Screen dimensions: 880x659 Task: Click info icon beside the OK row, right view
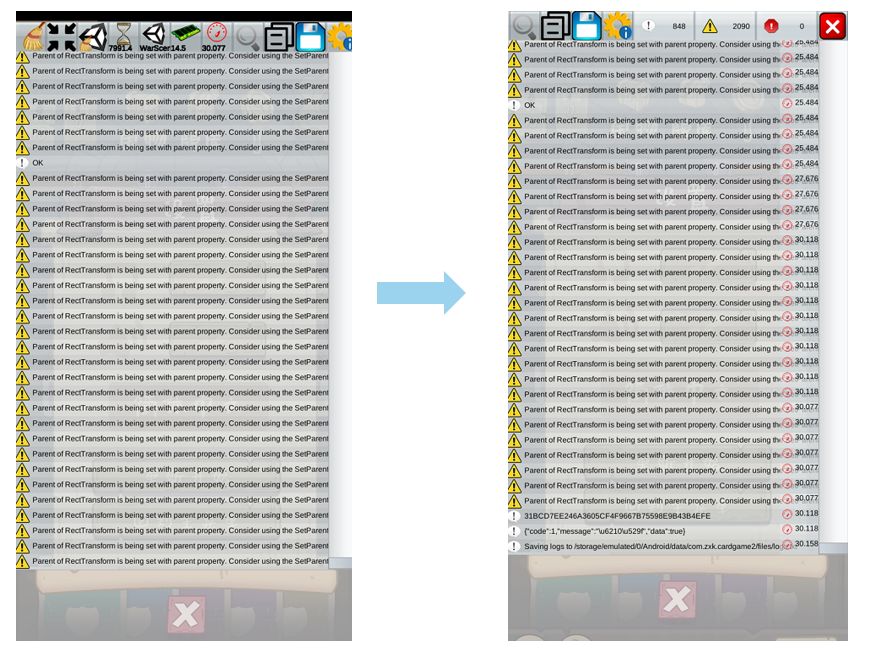tap(514, 105)
